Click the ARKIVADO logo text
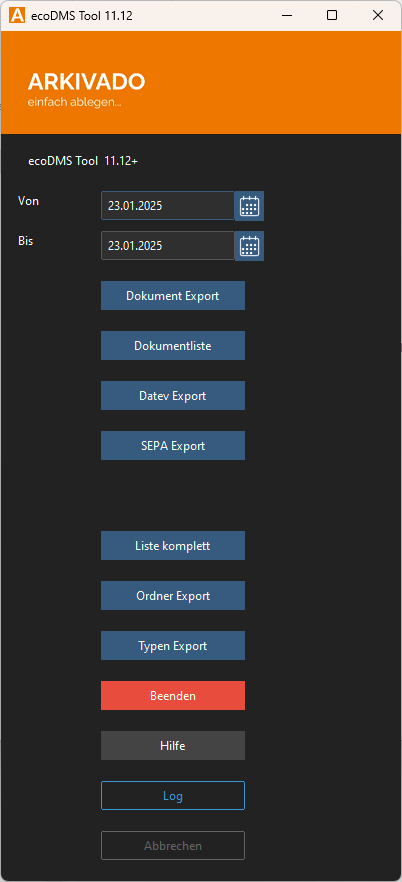Screen dimensions: 402x882 point(86,82)
